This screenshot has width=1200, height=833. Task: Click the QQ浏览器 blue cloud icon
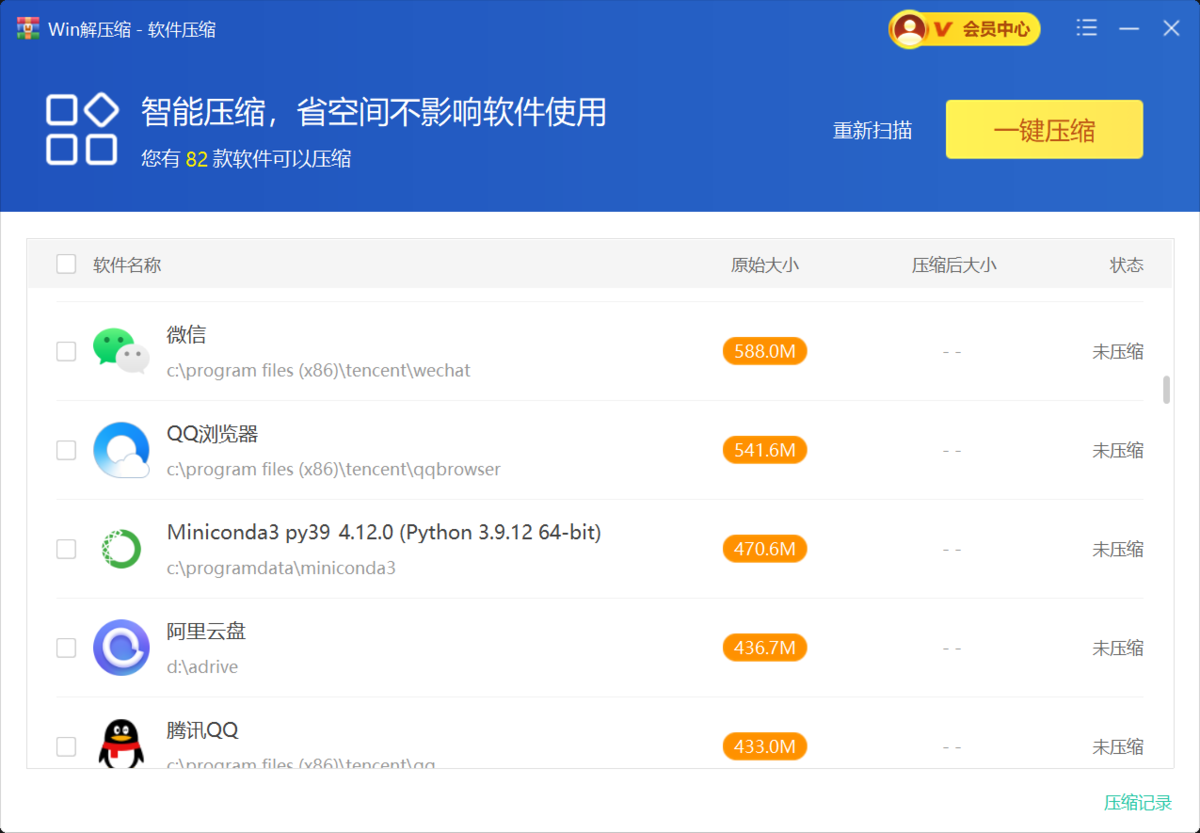point(121,450)
